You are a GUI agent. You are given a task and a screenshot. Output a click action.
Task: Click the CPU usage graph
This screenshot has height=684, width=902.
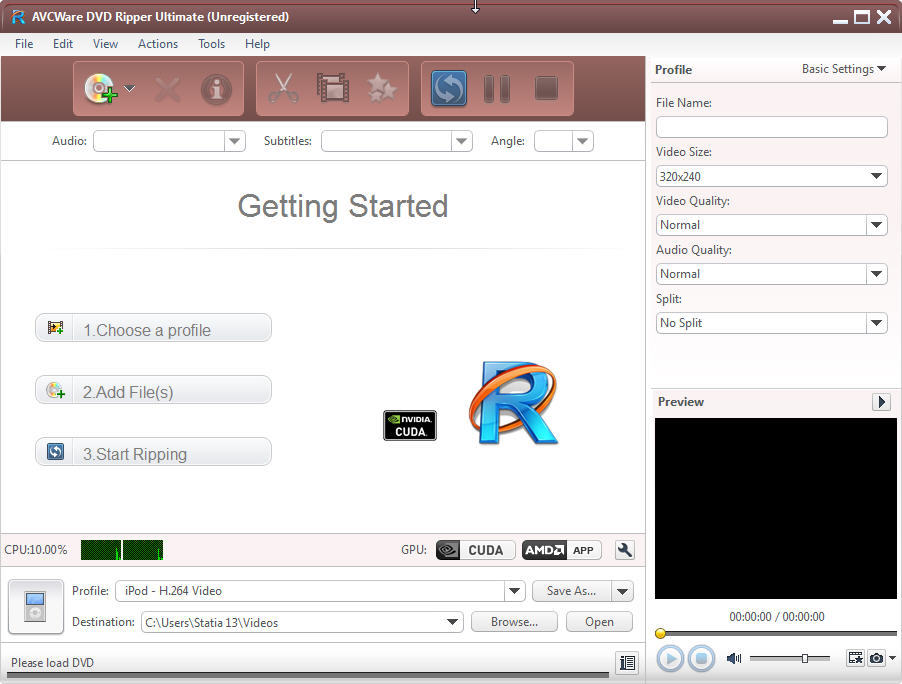click(x=122, y=550)
